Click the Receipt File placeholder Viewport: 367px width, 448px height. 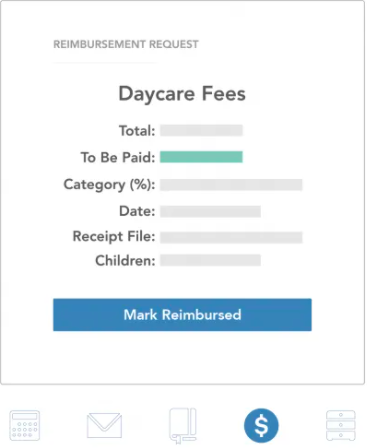click(231, 237)
